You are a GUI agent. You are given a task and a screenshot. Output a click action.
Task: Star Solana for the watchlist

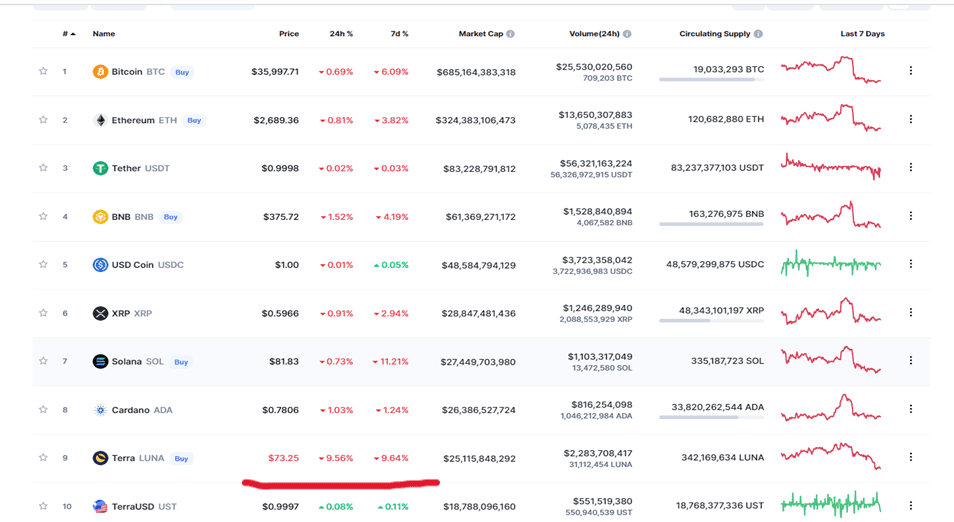(43, 361)
